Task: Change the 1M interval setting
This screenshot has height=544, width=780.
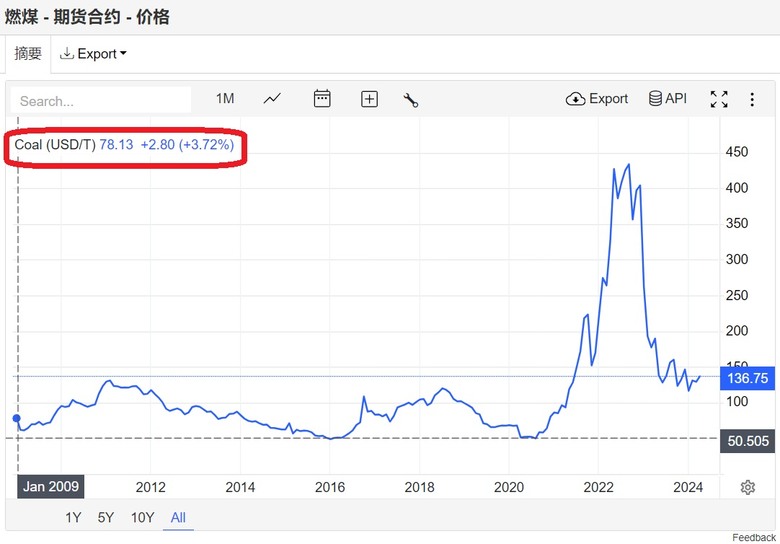Action: (x=225, y=98)
